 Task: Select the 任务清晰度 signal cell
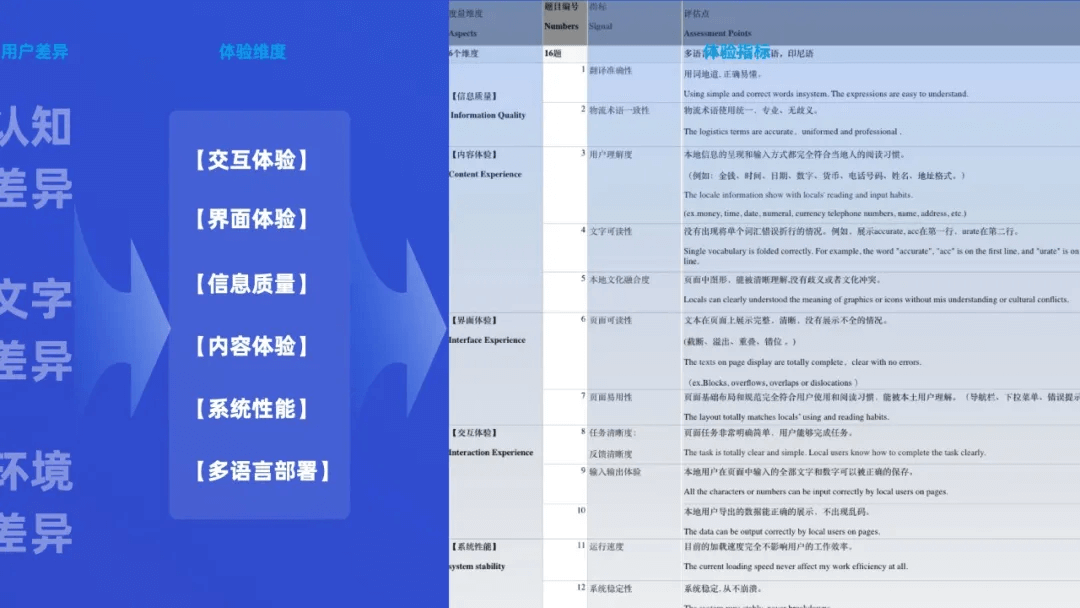[x=612, y=433]
